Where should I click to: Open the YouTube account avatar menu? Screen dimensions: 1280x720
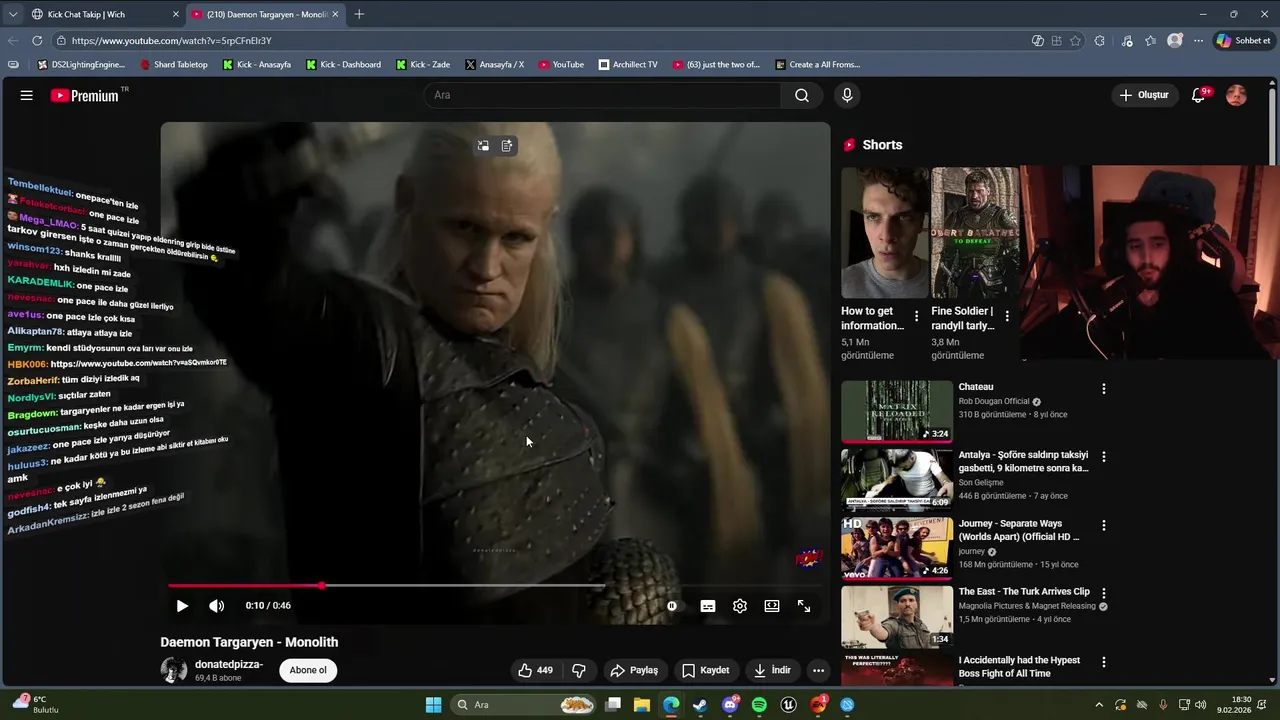coord(1236,95)
